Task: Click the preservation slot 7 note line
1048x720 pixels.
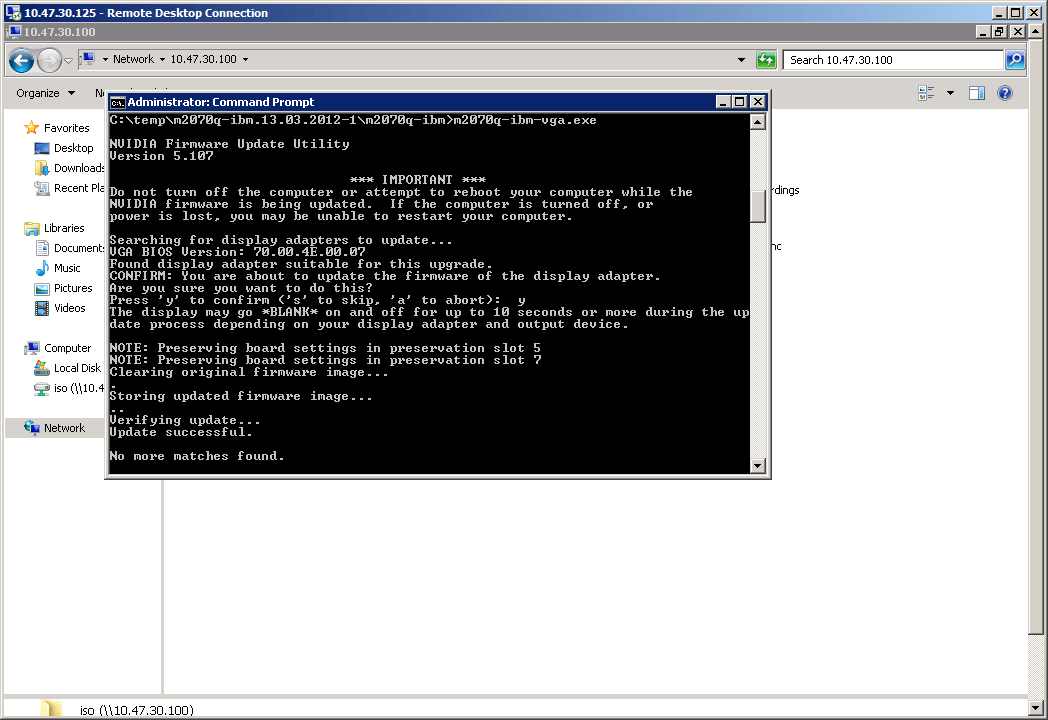Action: 325,360
